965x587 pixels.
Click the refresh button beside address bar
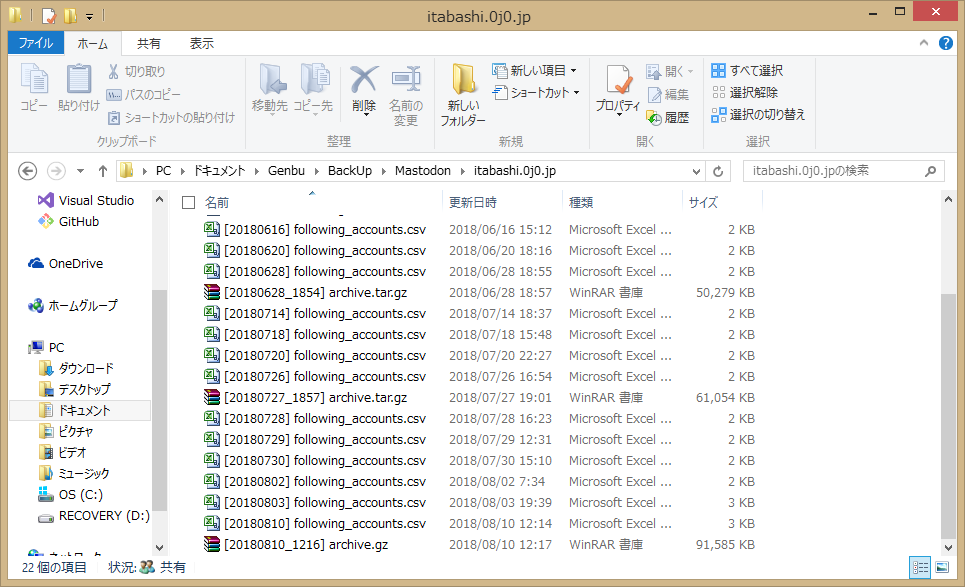point(718,171)
